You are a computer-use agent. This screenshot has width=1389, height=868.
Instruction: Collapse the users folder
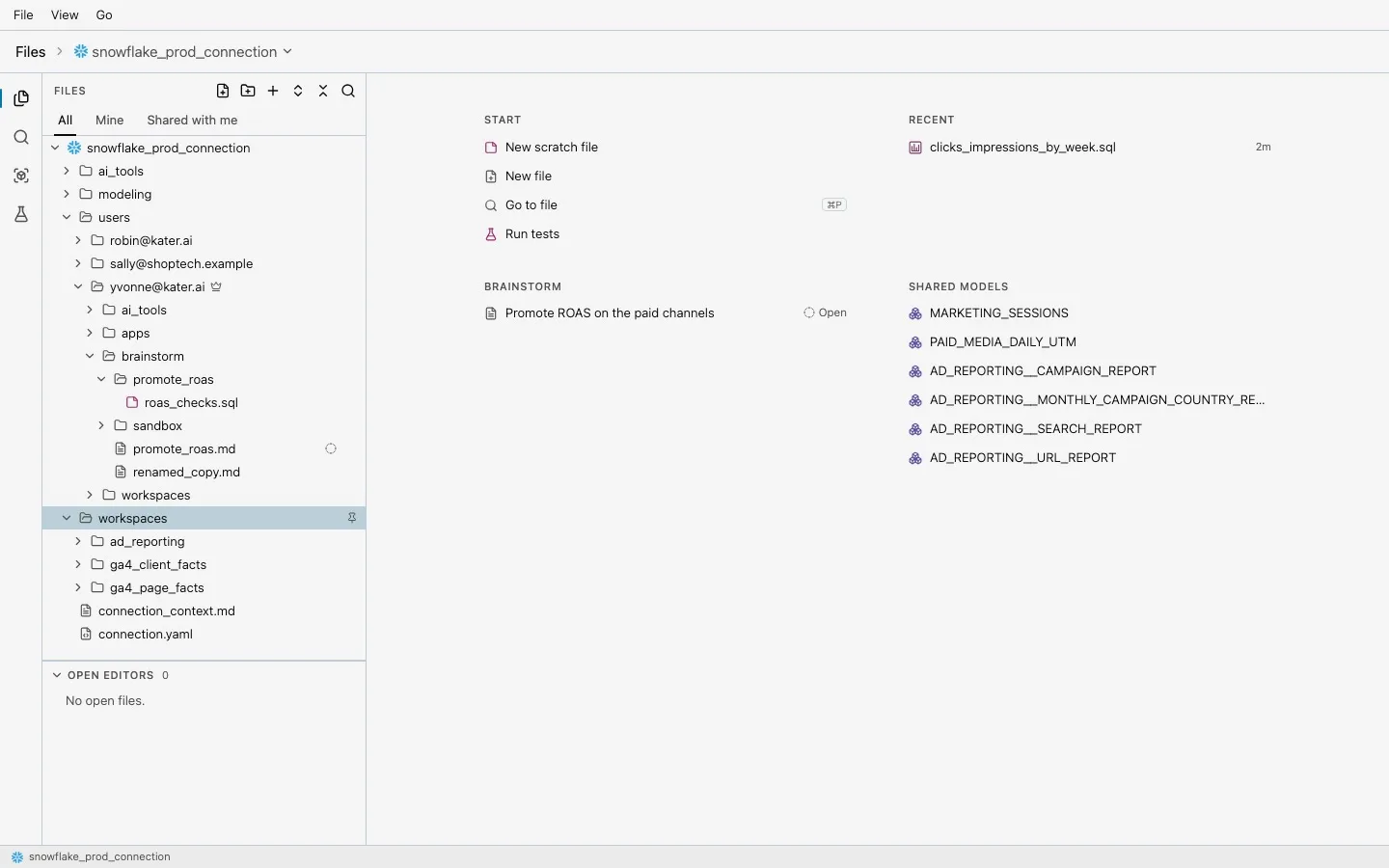pyautogui.click(x=67, y=217)
